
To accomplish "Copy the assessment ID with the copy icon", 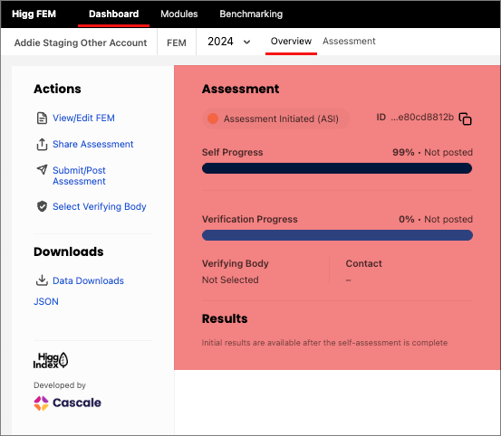I will click(465, 118).
